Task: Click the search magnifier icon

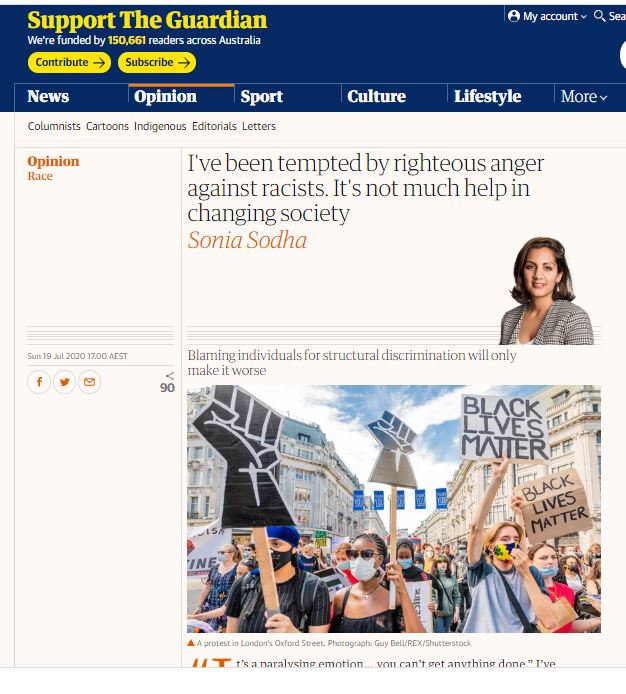Action: pos(599,16)
